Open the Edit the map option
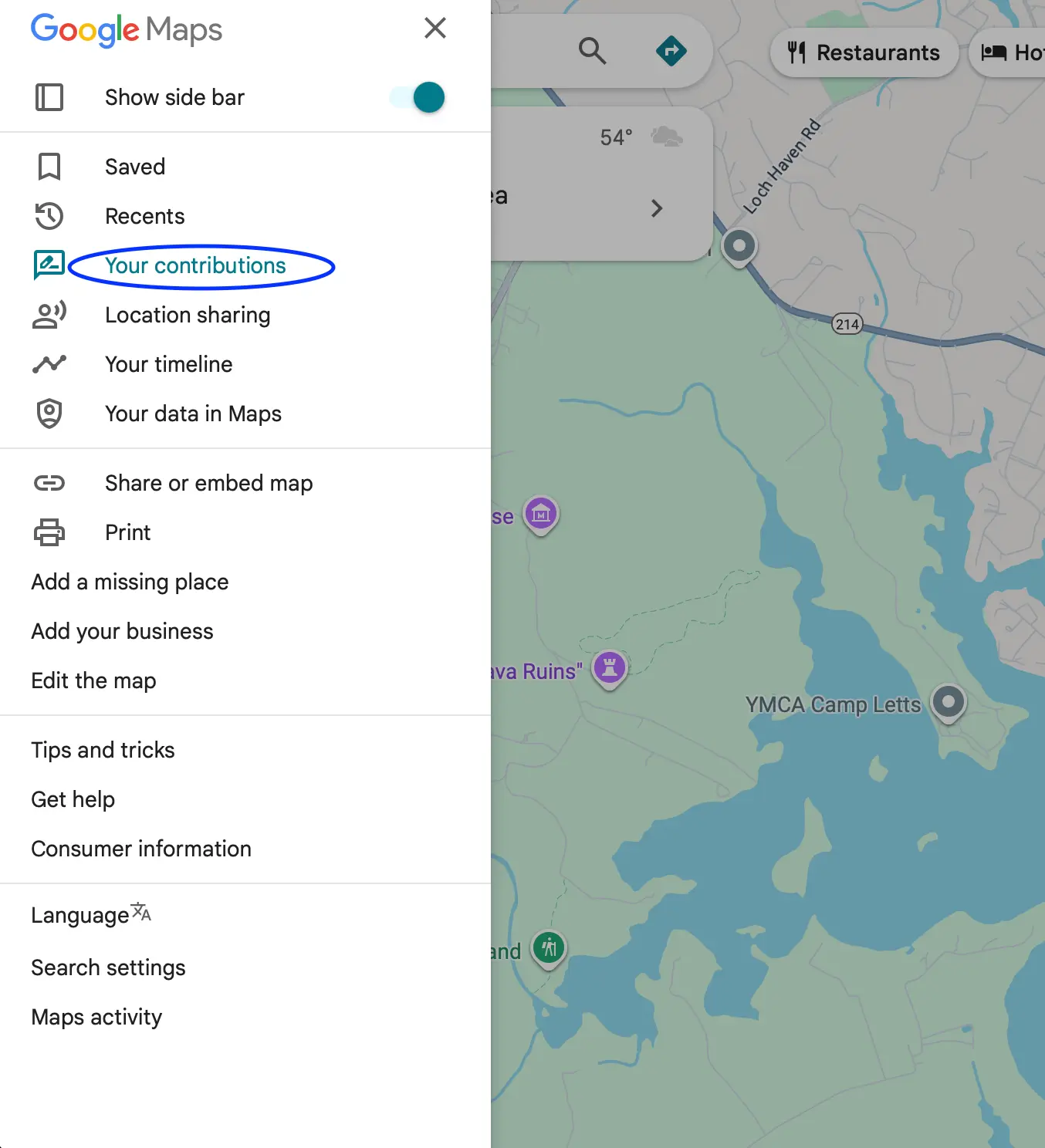 point(93,680)
